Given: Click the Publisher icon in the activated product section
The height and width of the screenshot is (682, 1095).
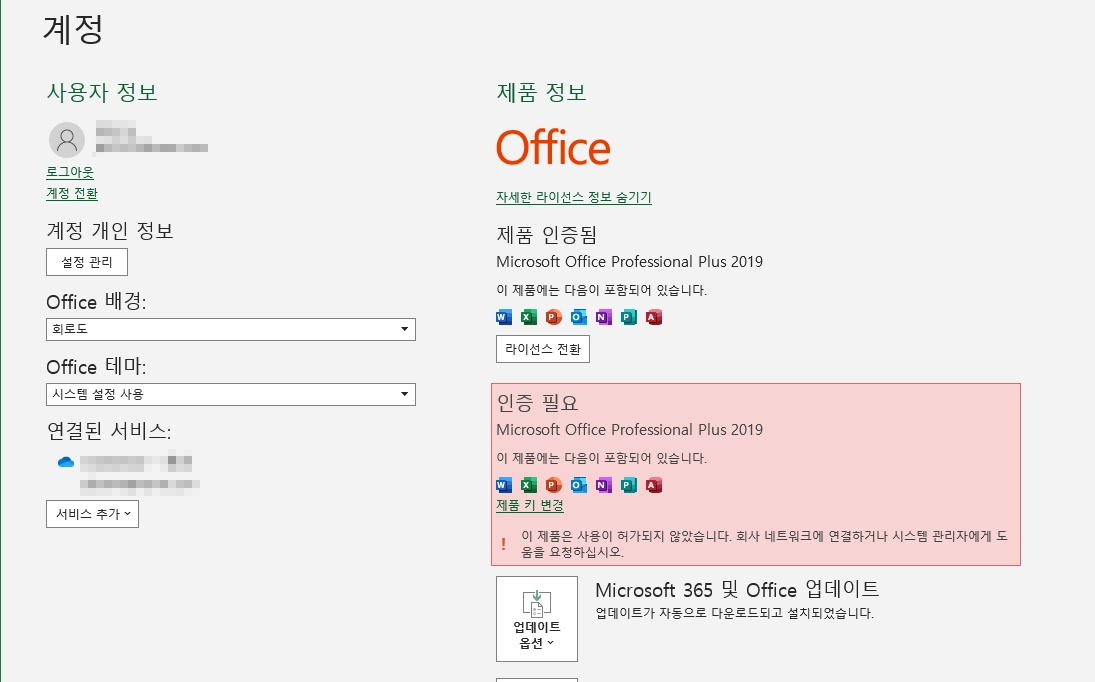Looking at the screenshot, I should pyautogui.click(x=629, y=318).
